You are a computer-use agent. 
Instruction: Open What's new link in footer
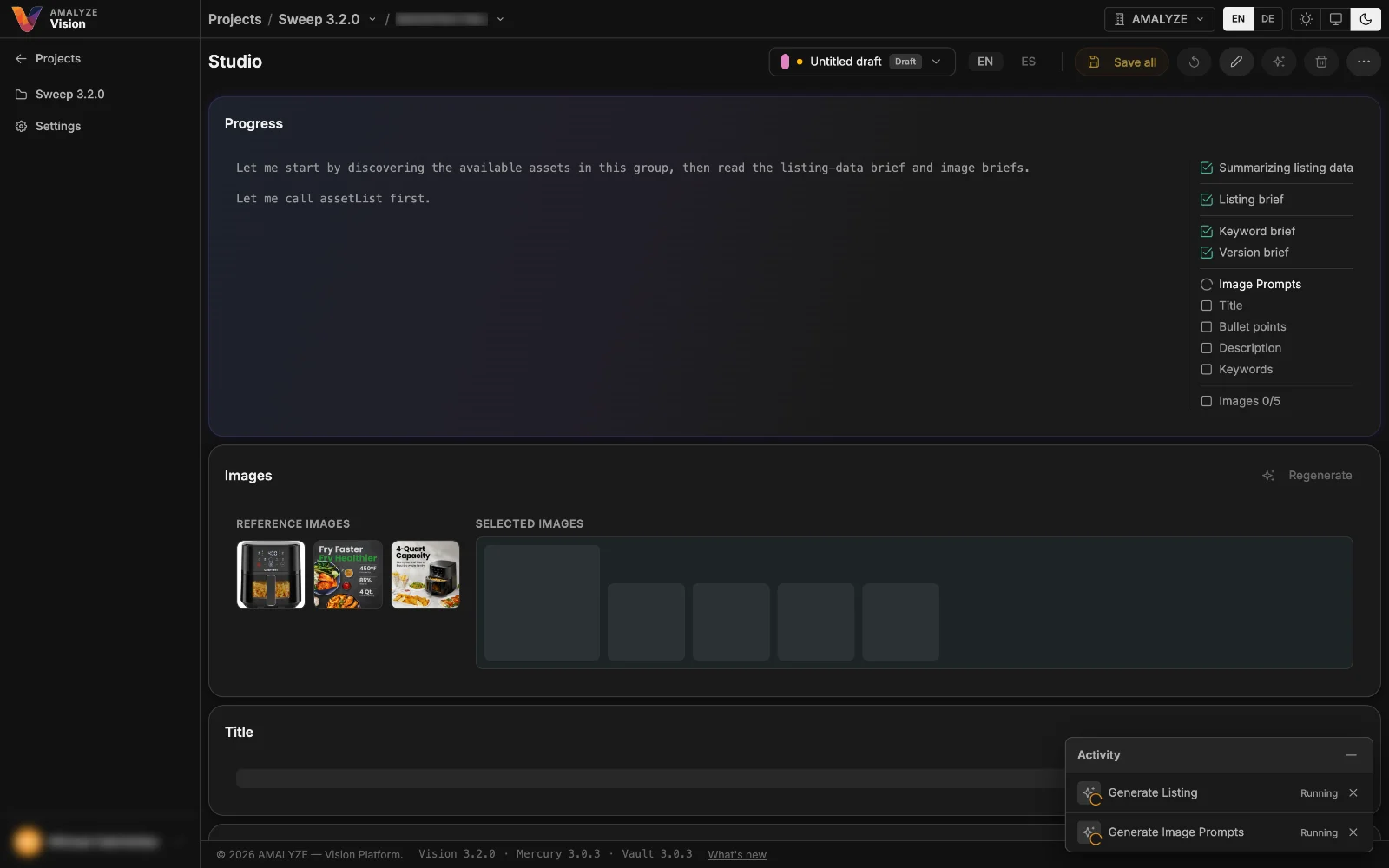(x=737, y=855)
